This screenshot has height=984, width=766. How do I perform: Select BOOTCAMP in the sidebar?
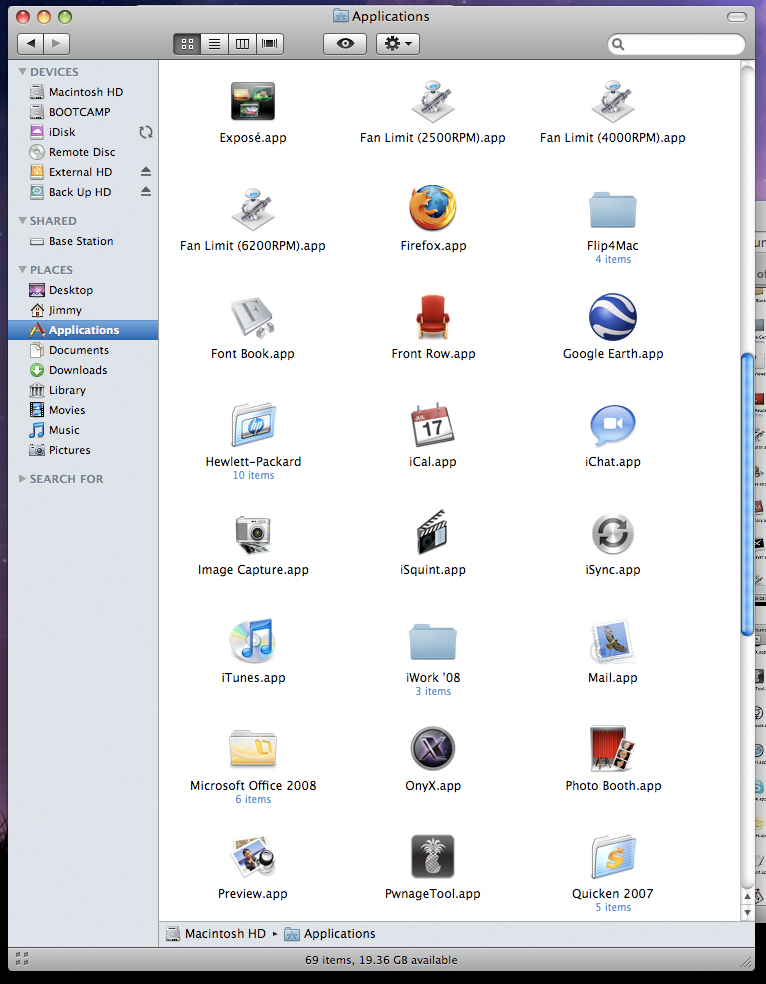point(83,112)
